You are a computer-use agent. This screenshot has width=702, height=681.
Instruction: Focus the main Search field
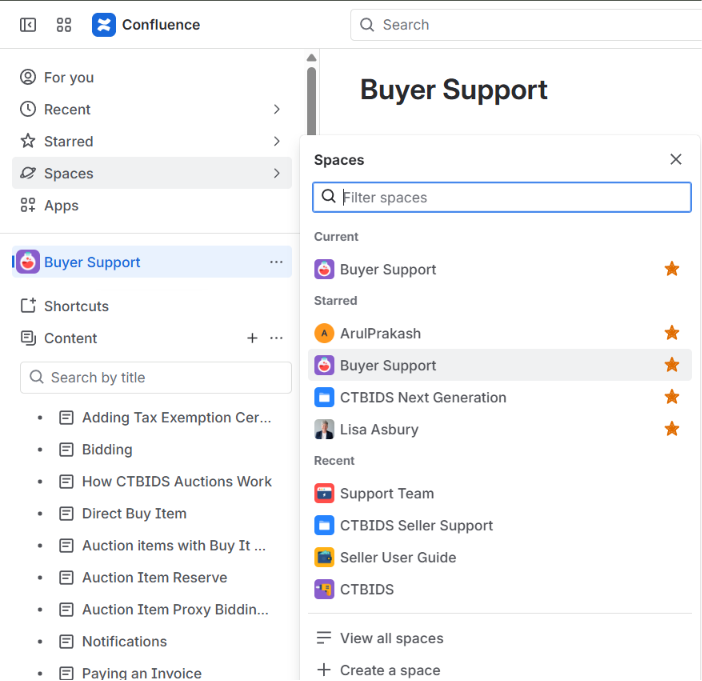(526, 25)
